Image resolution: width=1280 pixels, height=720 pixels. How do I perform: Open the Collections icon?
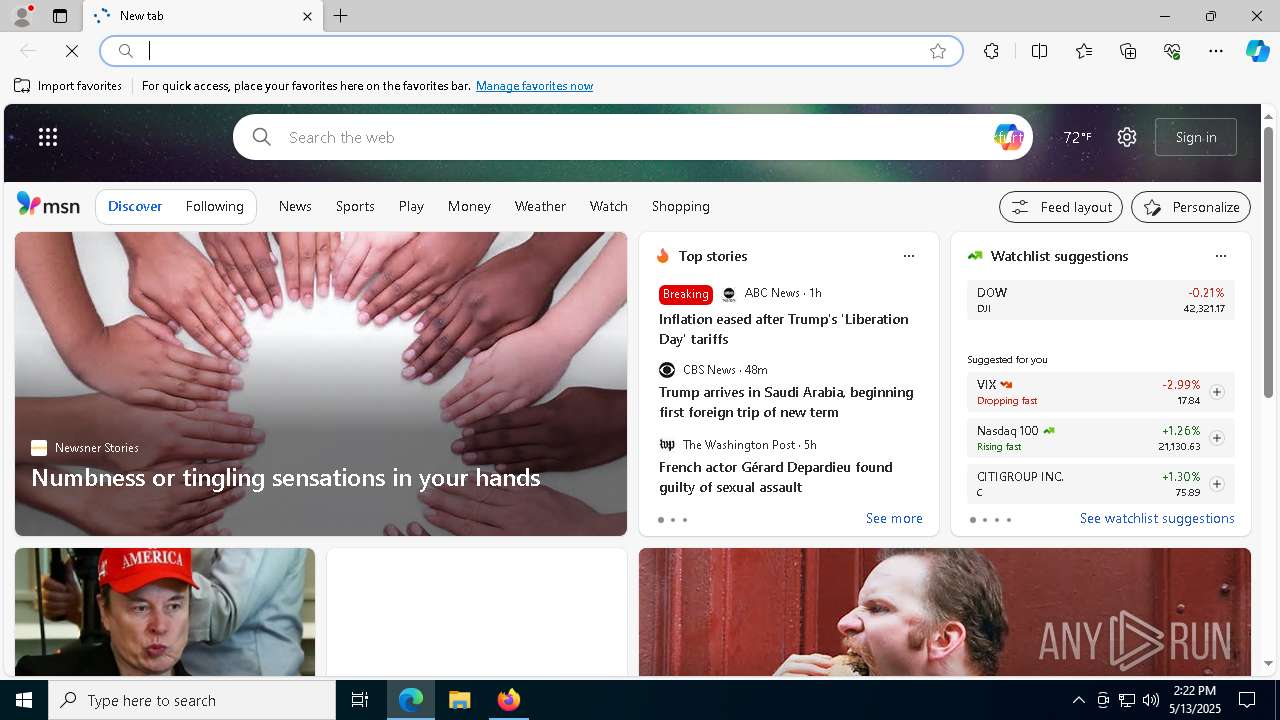(x=1128, y=51)
